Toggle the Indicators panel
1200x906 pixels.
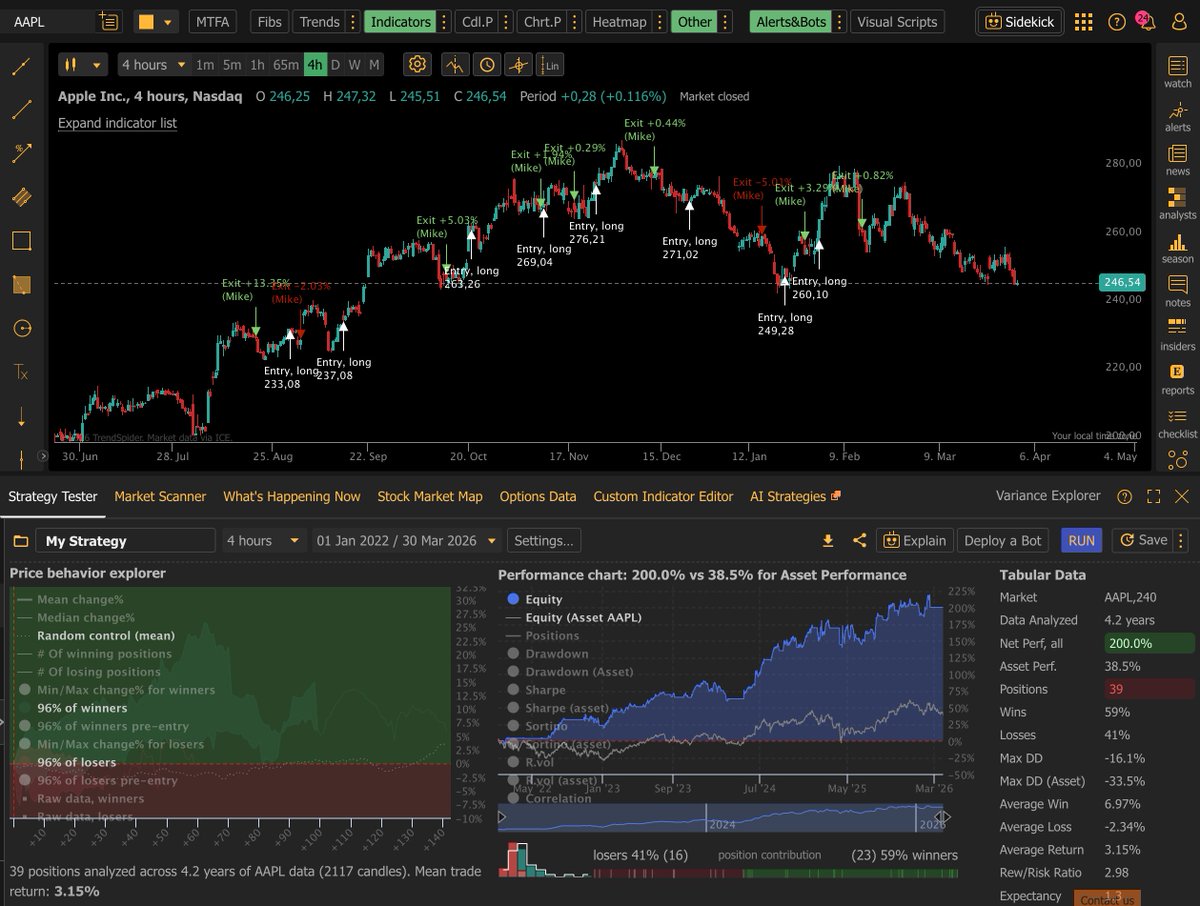pos(399,21)
